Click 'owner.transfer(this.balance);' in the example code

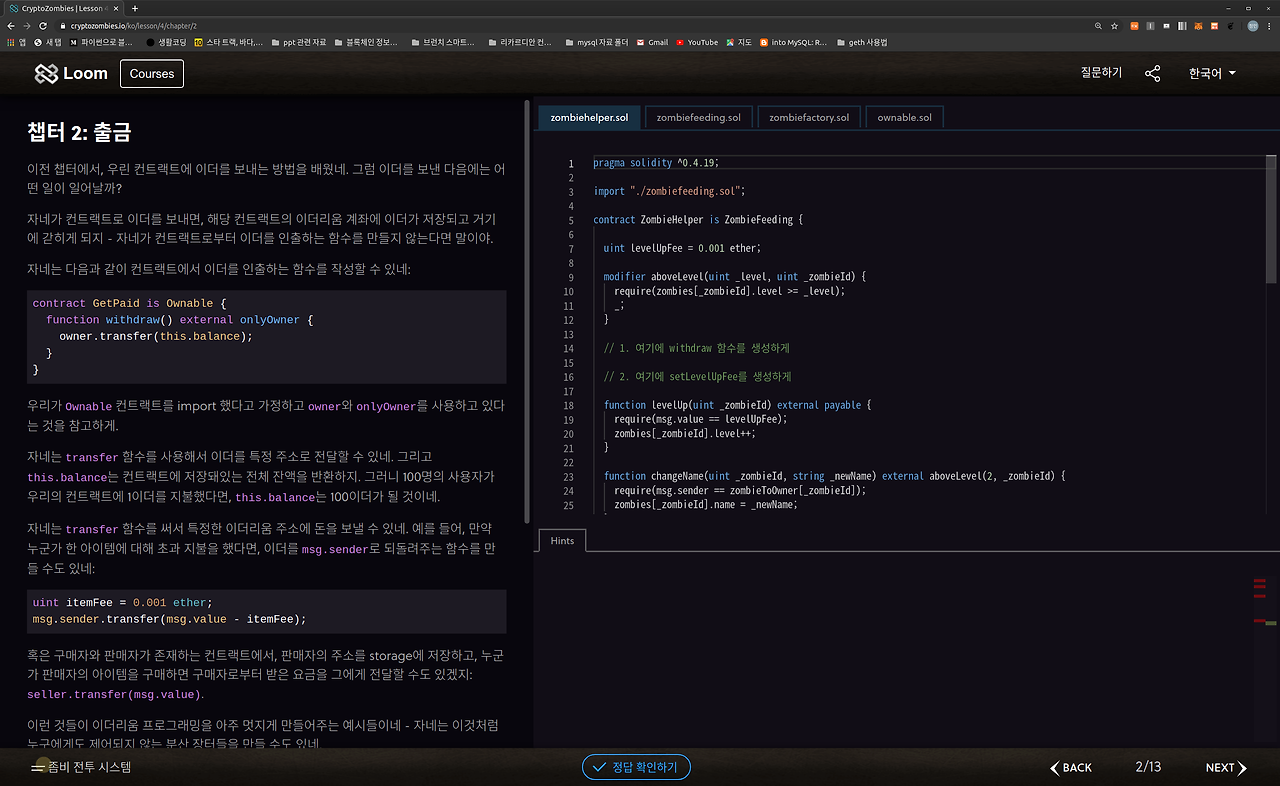click(x=156, y=336)
